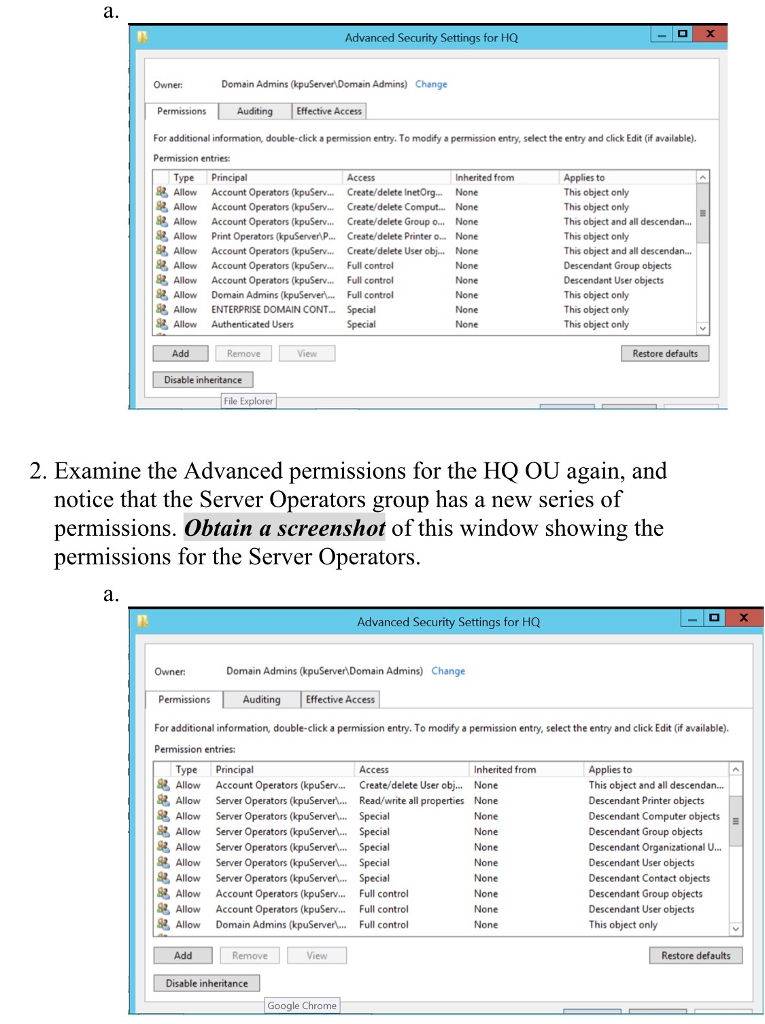Select the Print Operators (kpuServer\P... principal entry
Screen dimensions: 765x1024
coord(273,236)
